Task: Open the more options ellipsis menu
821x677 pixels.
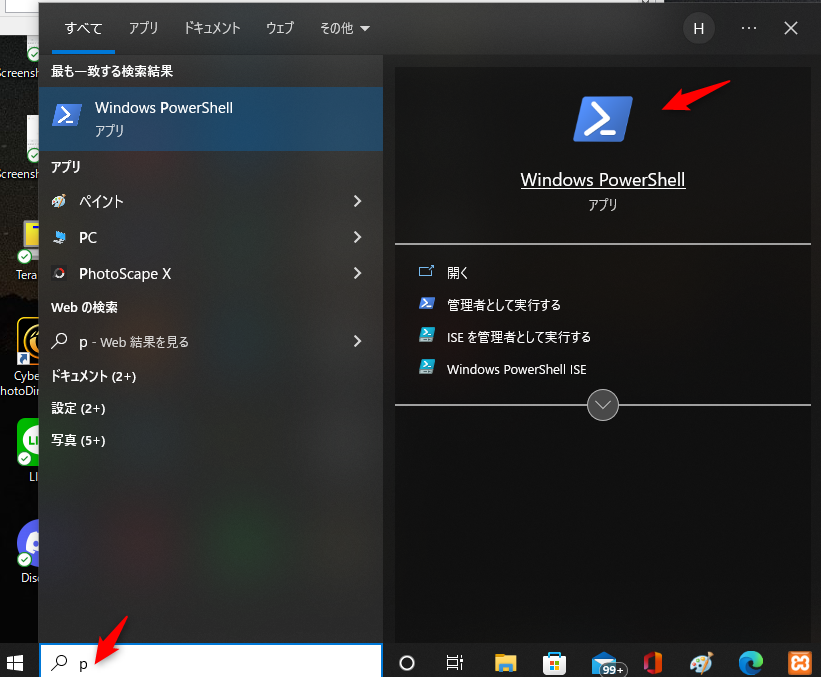Action: 749,28
